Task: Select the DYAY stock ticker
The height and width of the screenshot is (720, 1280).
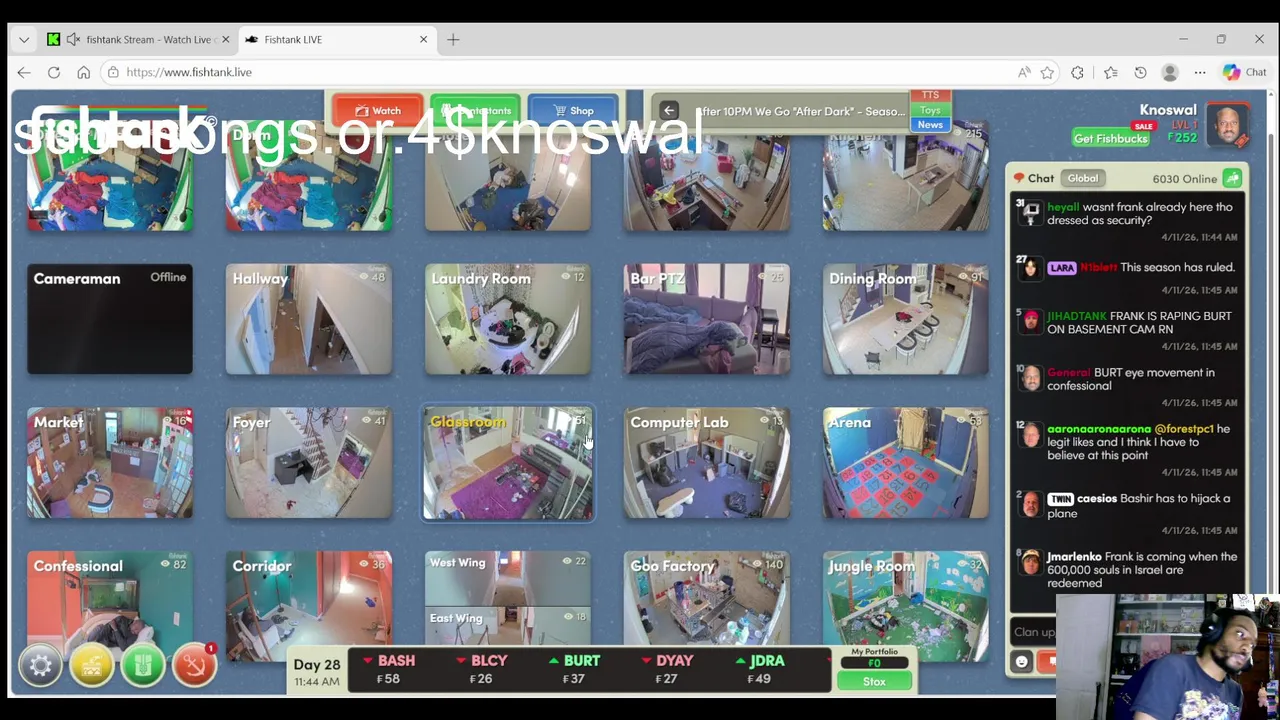Action: [668, 669]
